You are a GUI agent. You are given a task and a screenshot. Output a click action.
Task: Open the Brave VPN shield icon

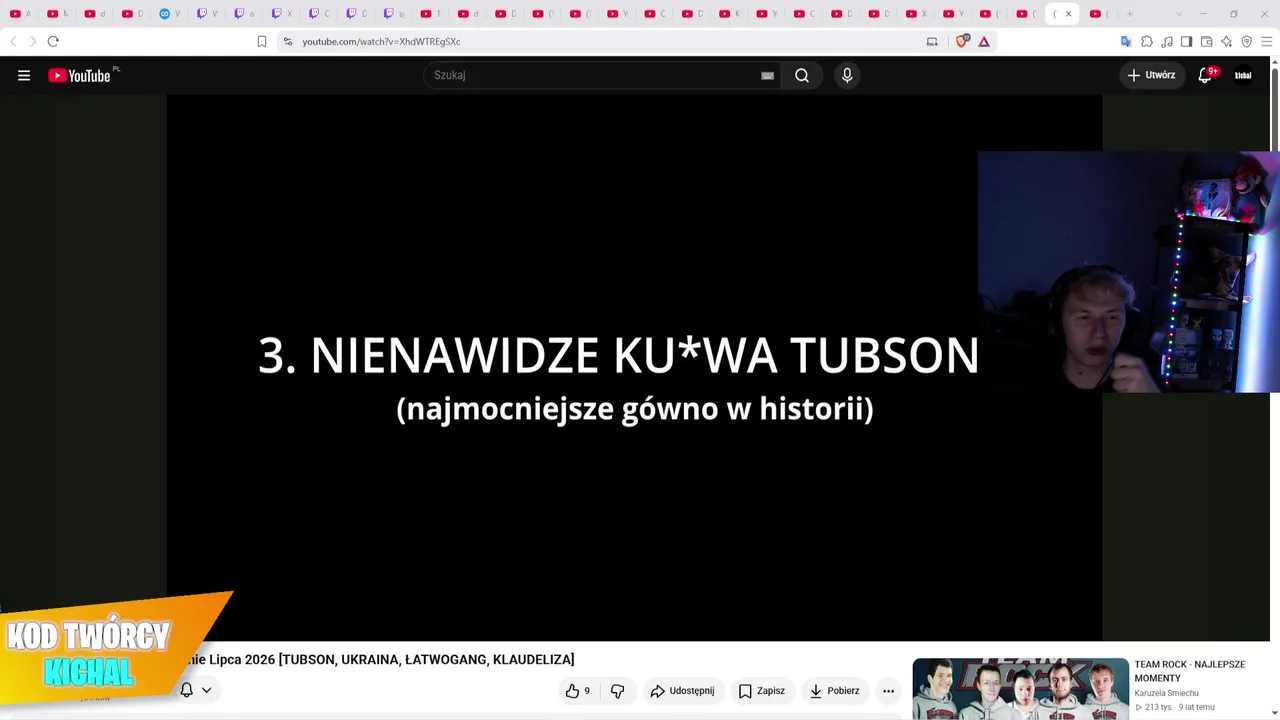pyautogui.click(x=1246, y=41)
